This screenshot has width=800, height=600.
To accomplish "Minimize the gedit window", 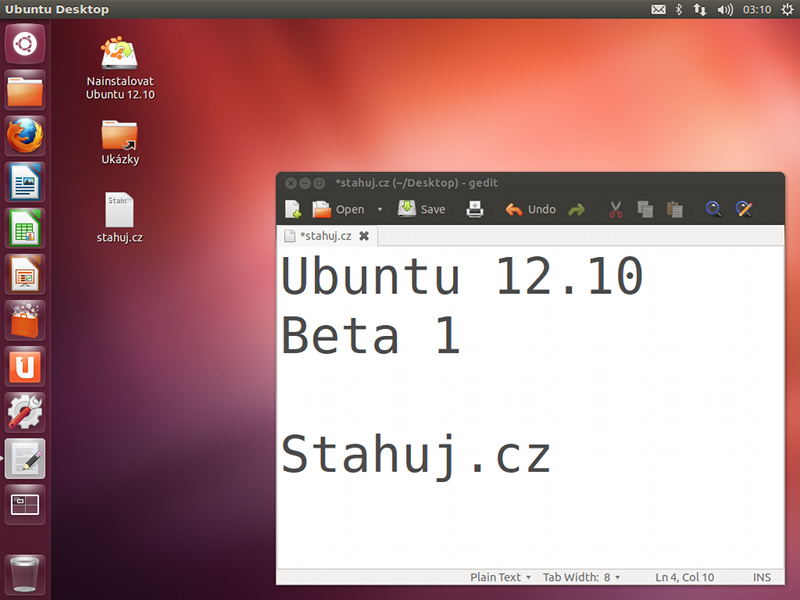I will 305,183.
